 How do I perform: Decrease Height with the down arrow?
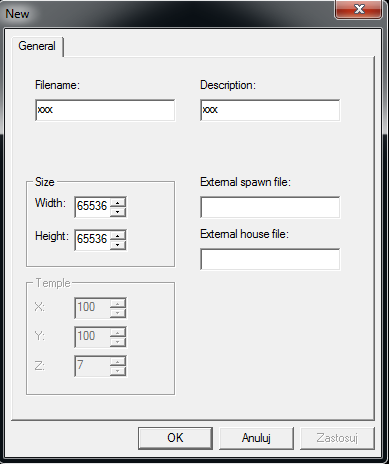click(x=118, y=245)
